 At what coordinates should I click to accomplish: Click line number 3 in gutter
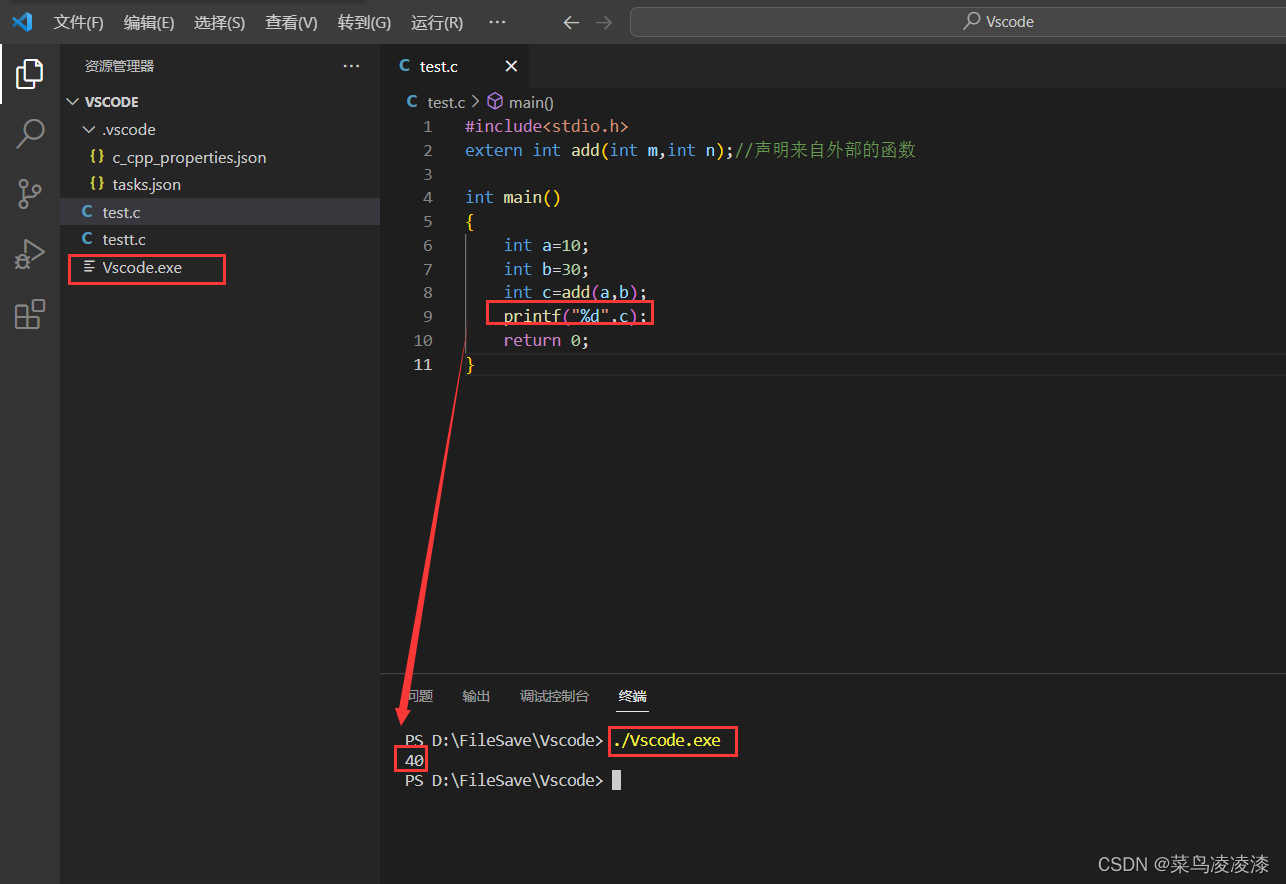[428, 174]
